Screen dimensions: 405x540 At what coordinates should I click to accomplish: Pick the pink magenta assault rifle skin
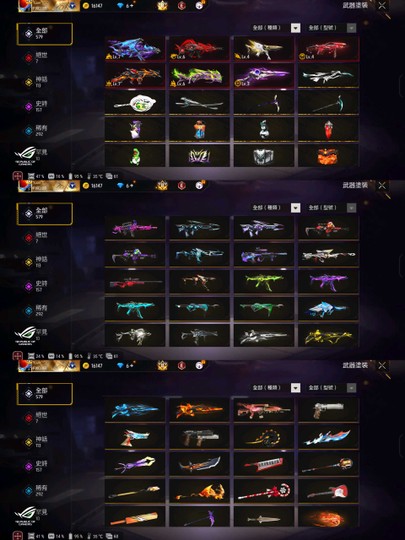coord(135,228)
